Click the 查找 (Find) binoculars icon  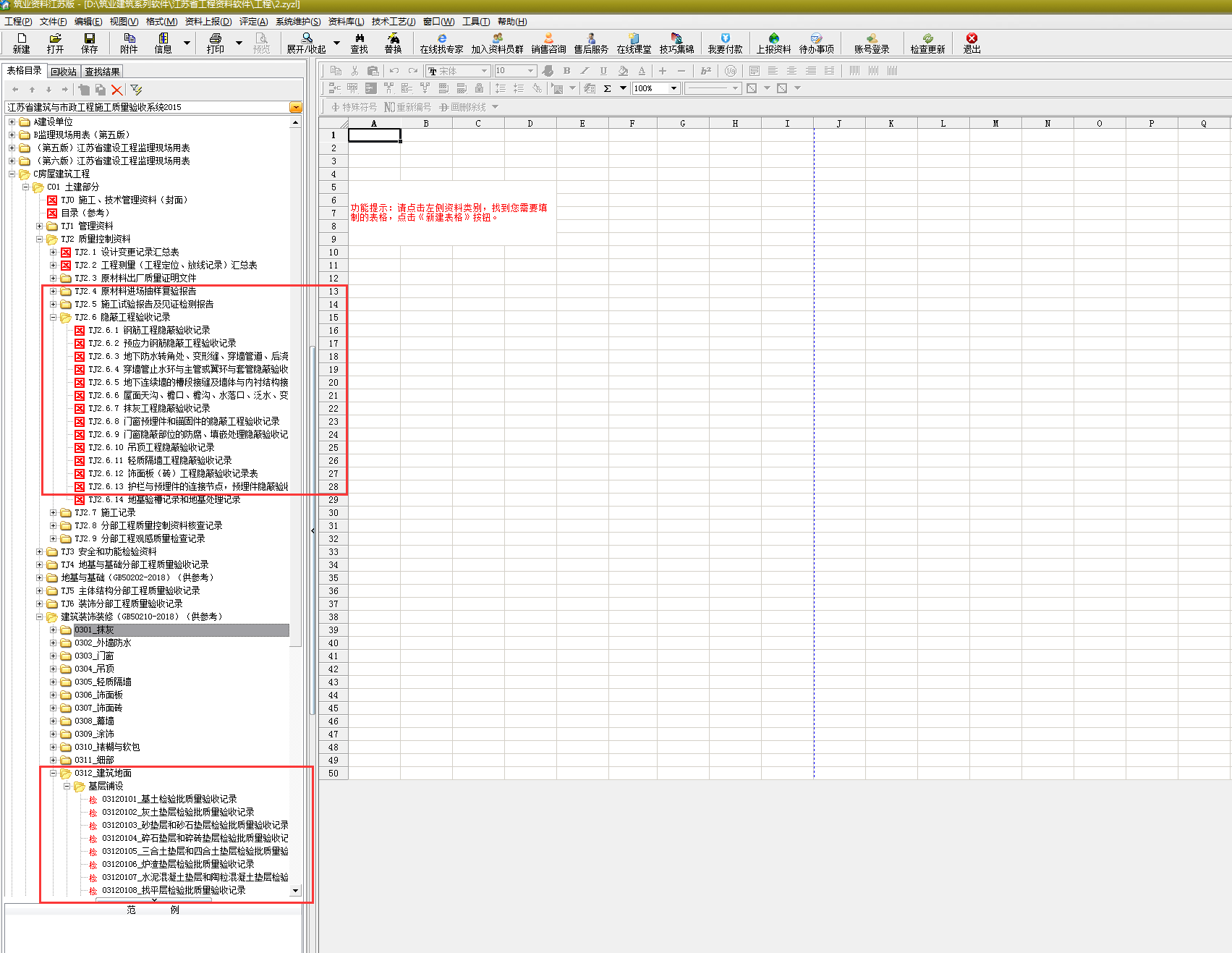[360, 43]
